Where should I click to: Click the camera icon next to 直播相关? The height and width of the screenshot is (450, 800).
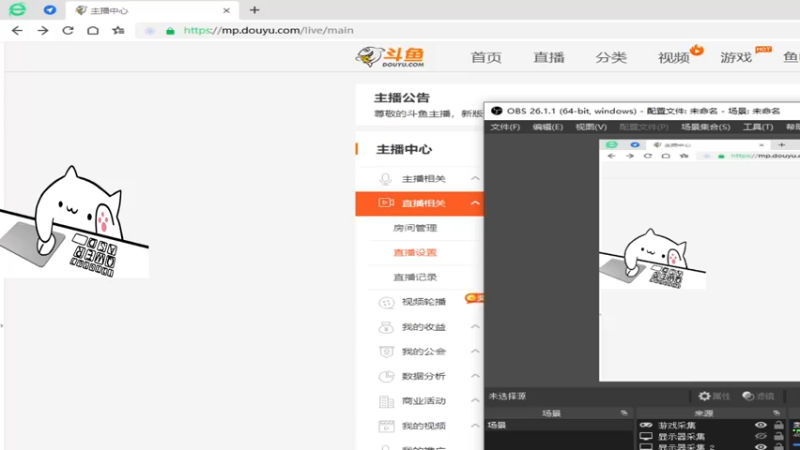pyautogui.click(x=386, y=203)
